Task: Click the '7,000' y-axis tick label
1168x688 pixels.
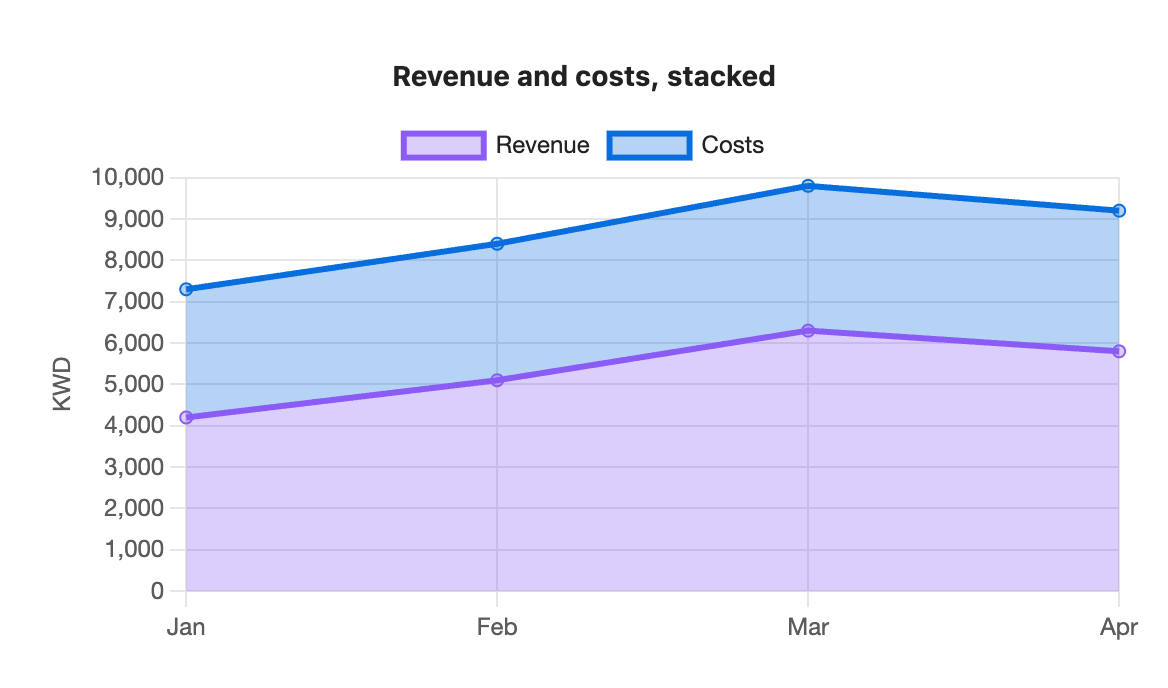Action: [133, 302]
